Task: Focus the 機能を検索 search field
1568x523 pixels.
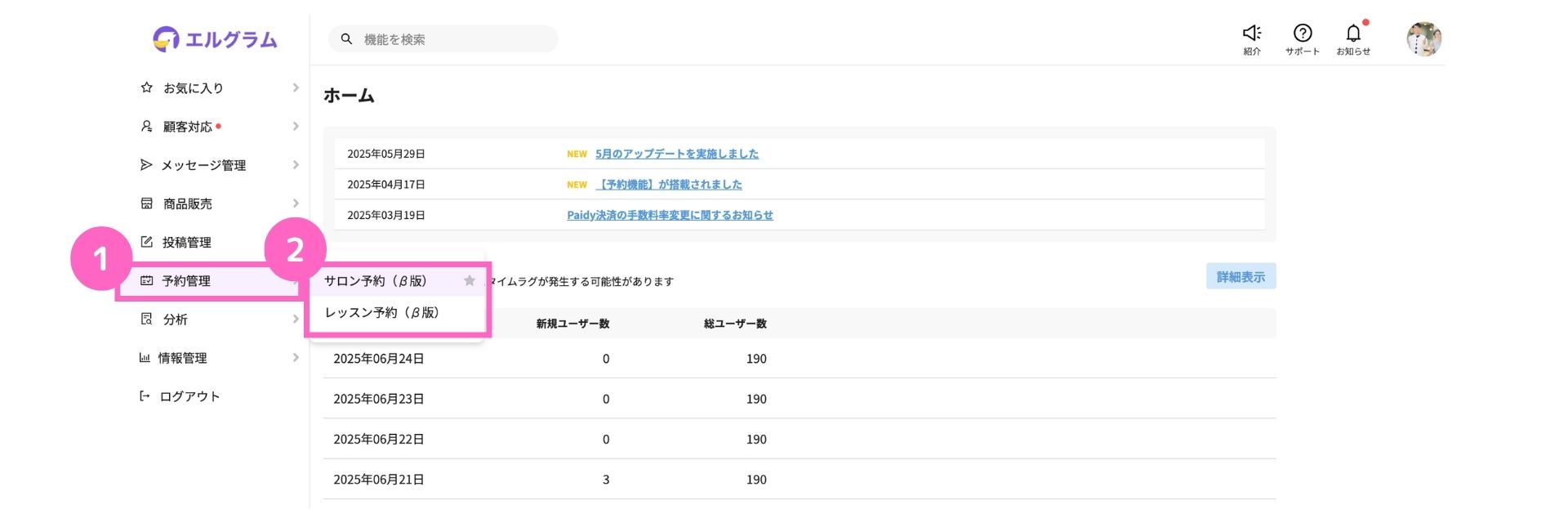Action: (x=443, y=39)
